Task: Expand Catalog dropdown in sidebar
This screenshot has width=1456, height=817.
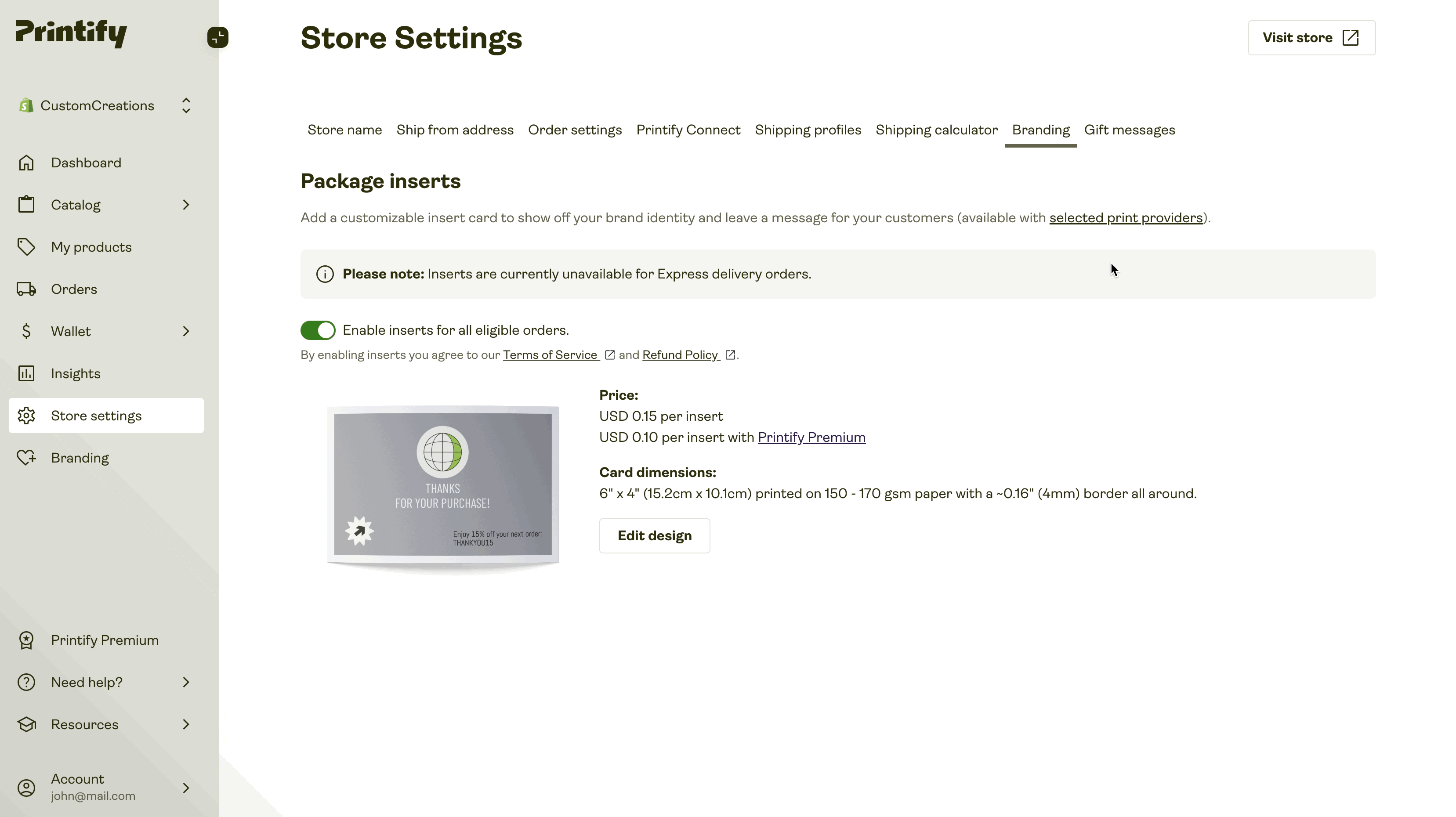Action: tap(185, 204)
